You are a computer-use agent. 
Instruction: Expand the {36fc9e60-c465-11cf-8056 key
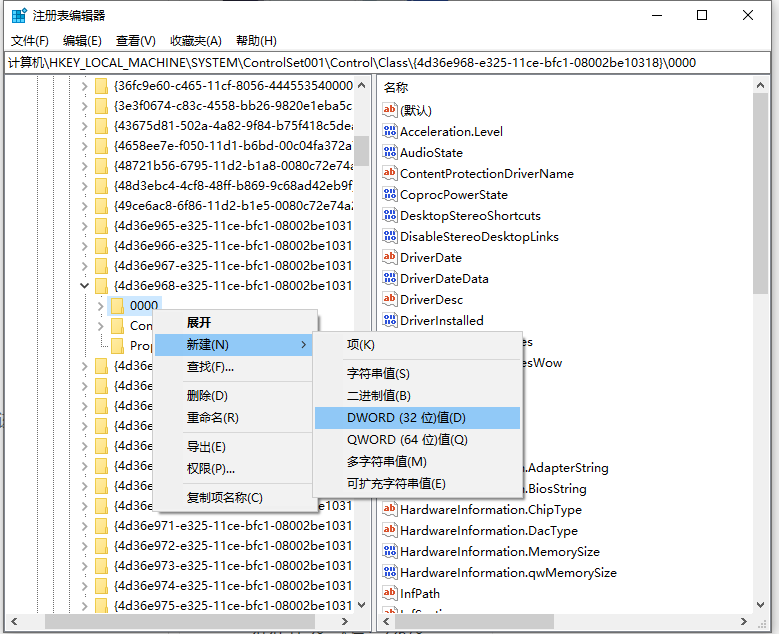tap(84, 85)
